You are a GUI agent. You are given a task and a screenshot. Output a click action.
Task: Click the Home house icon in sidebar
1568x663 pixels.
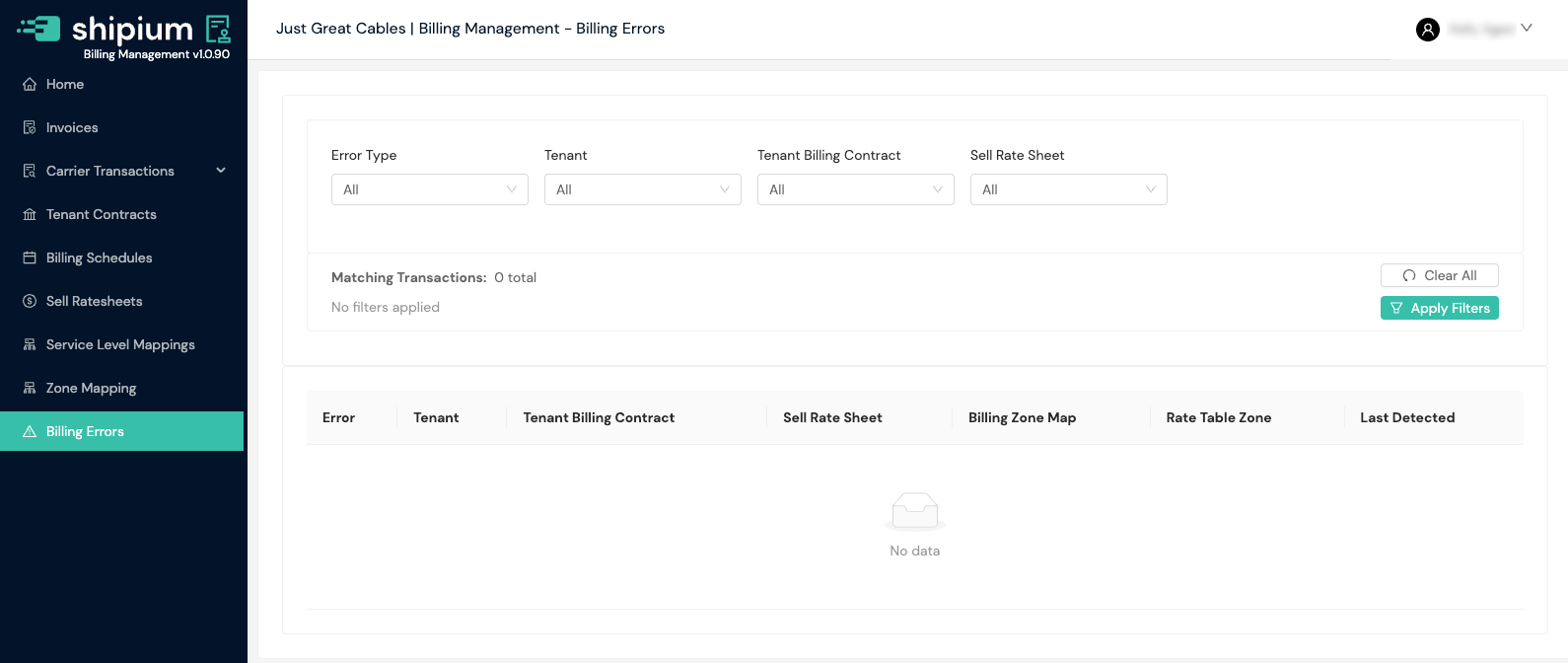coord(30,85)
